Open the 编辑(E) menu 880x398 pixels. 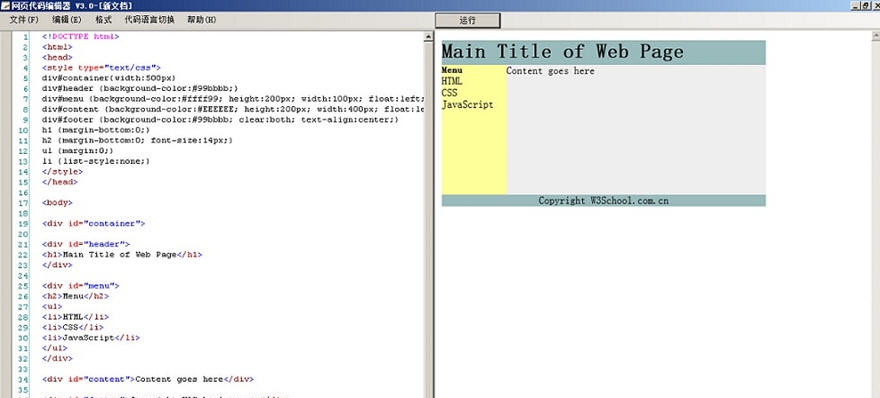[67, 20]
